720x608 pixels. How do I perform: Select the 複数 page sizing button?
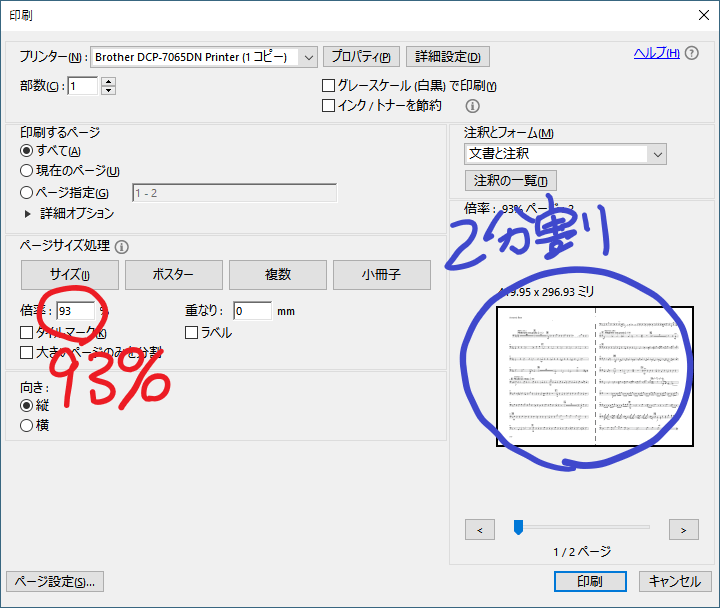click(278, 275)
